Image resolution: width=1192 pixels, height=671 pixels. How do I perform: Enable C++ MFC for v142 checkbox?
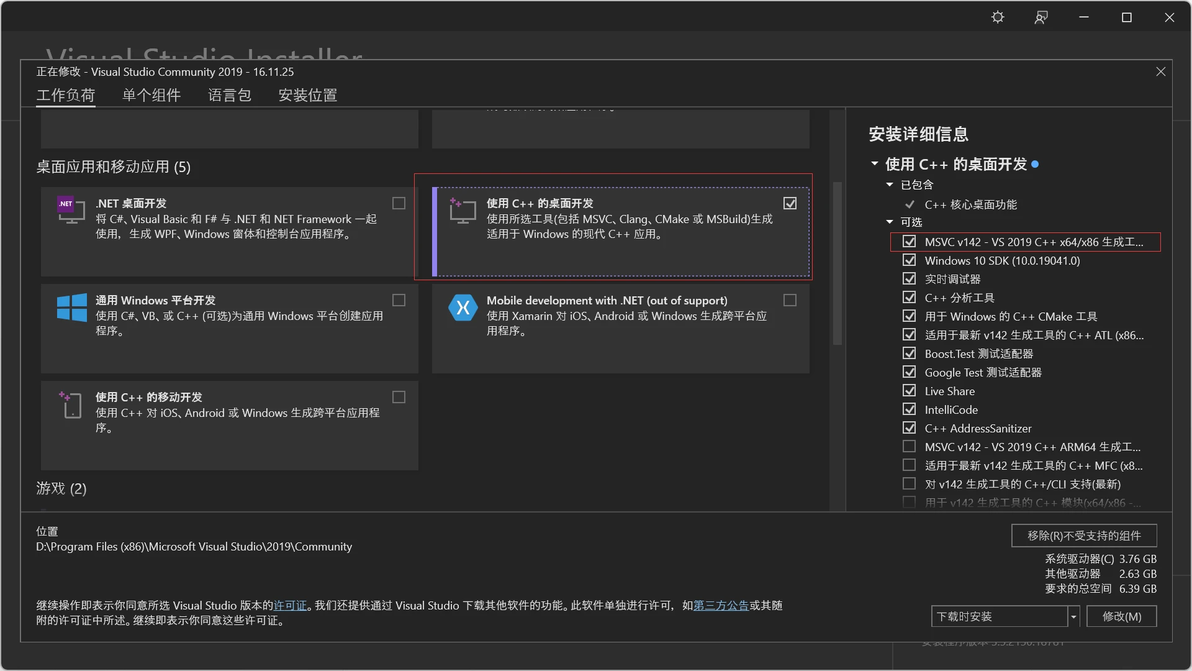[909, 465]
